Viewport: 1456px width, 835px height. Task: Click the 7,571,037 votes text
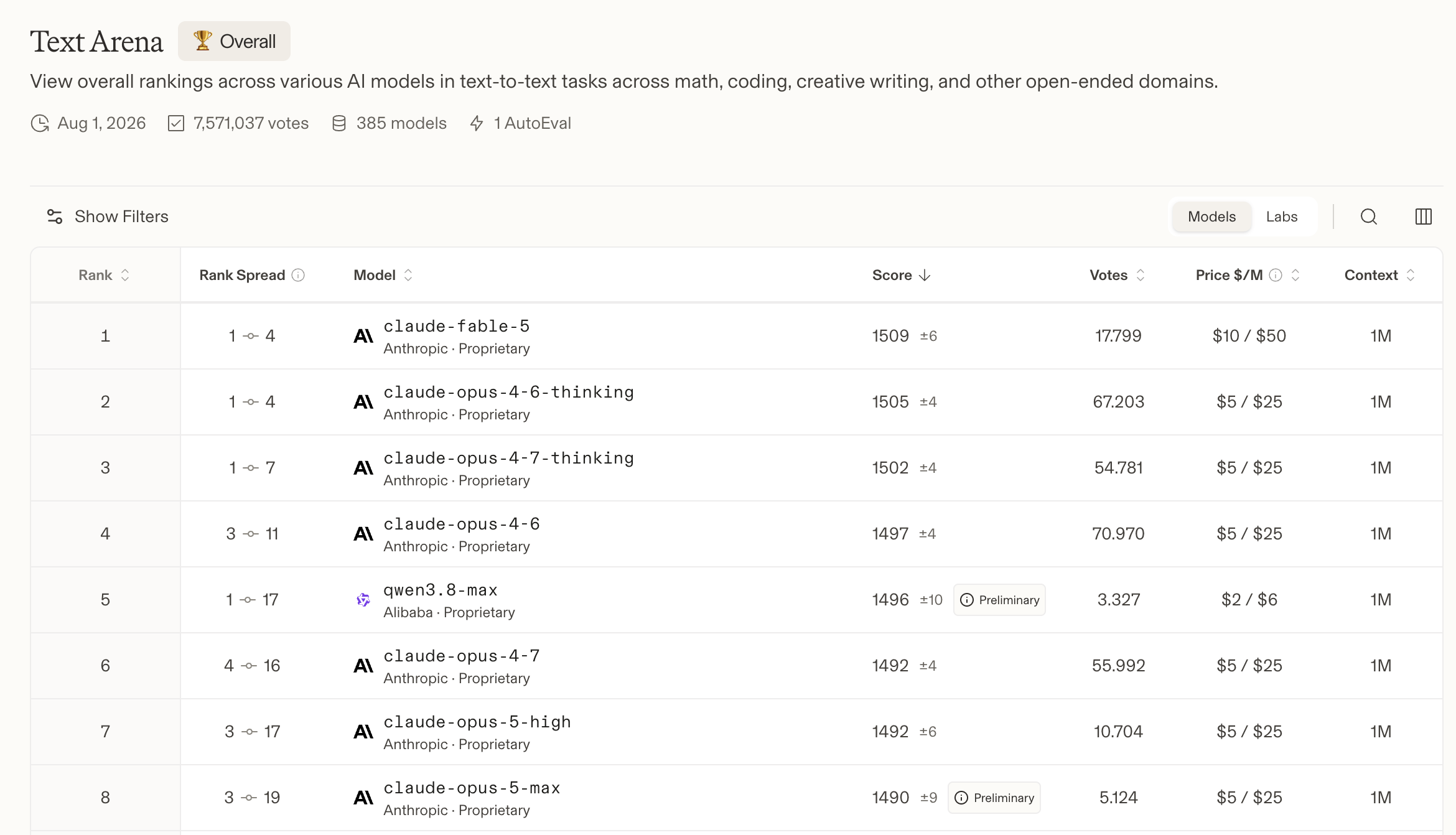tap(251, 123)
